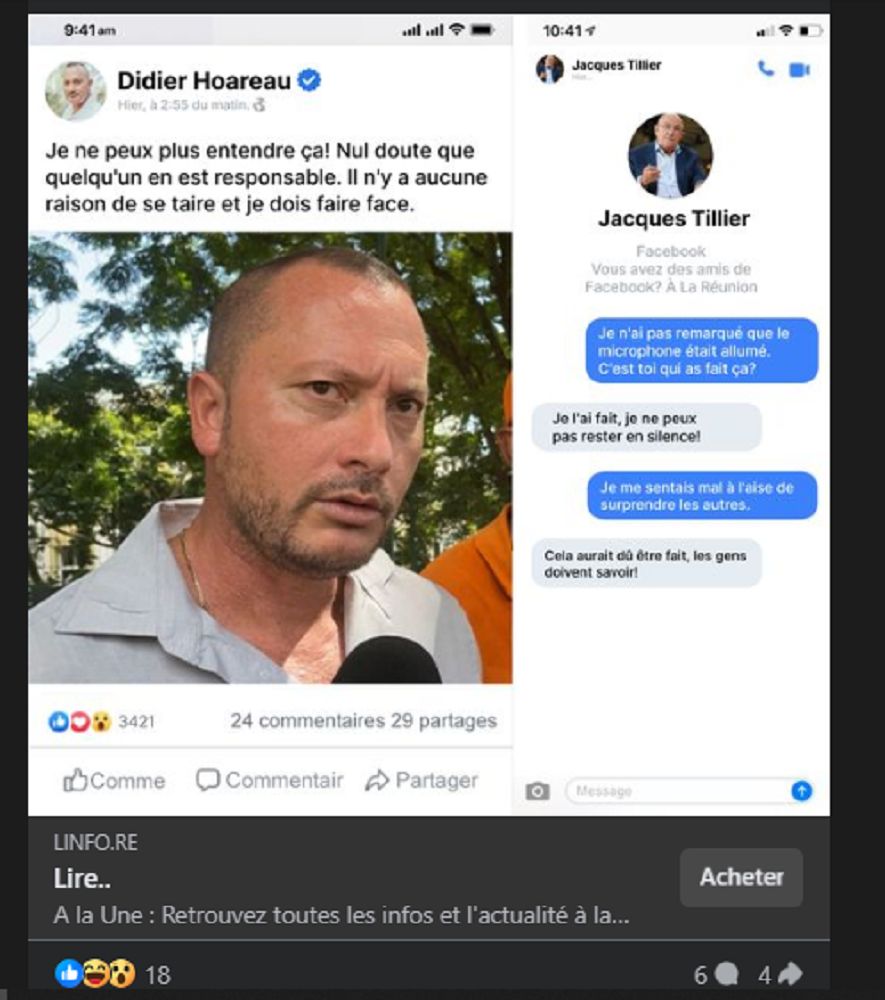Open the camera icon beside message field
885x1000 pixels.
[538, 791]
